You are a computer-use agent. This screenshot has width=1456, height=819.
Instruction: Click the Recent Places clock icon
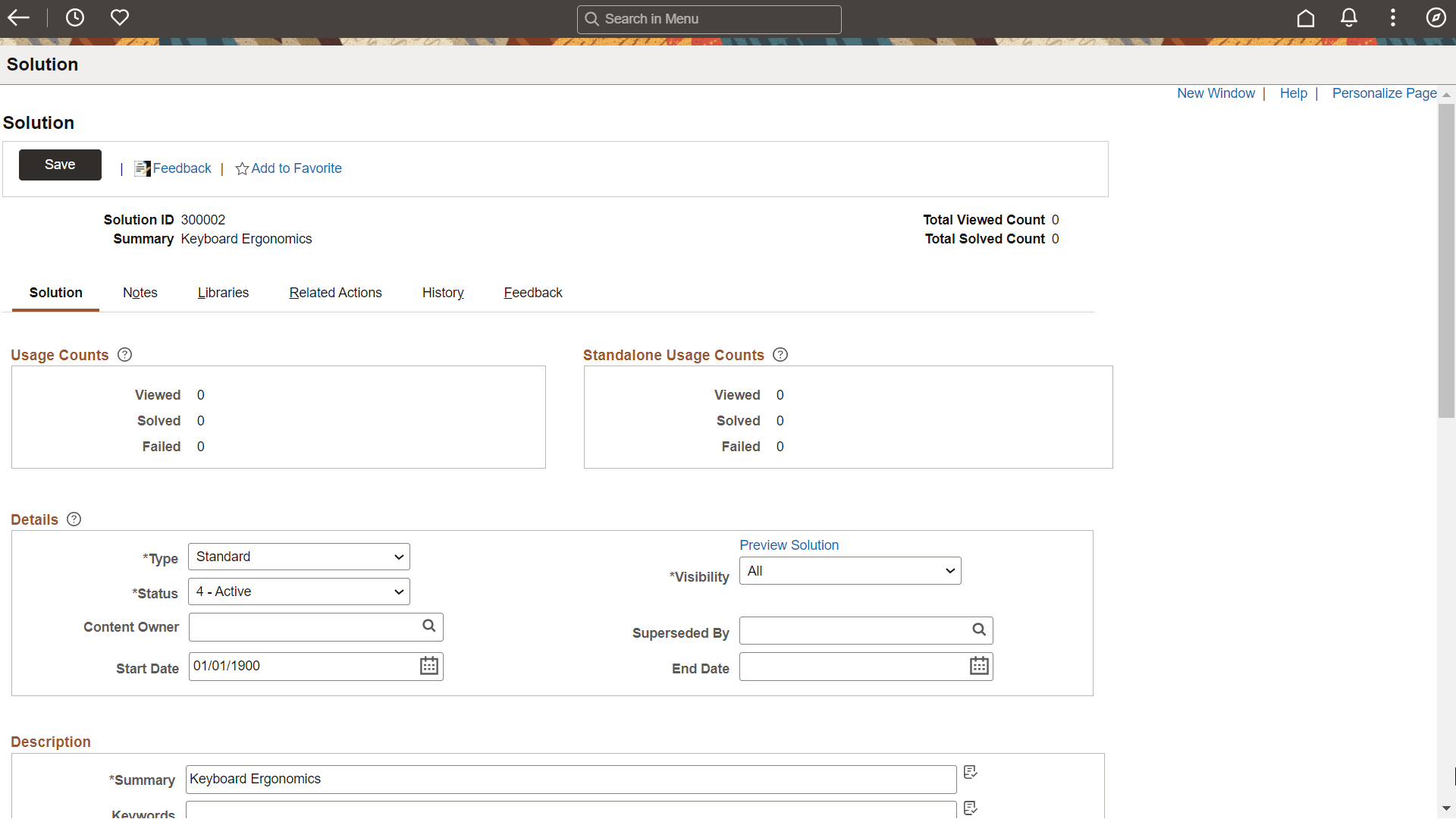pyautogui.click(x=74, y=17)
